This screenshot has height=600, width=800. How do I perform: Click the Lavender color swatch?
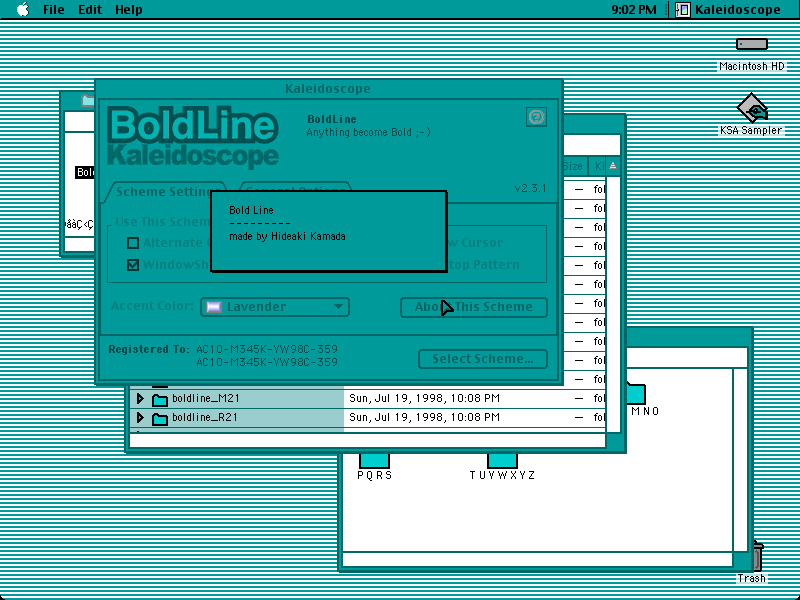pos(214,307)
